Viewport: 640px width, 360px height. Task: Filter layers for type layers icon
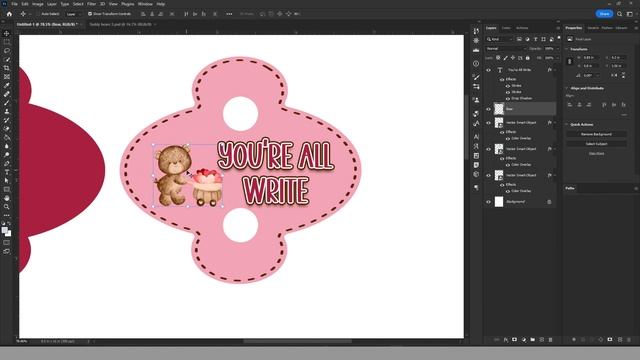535,39
